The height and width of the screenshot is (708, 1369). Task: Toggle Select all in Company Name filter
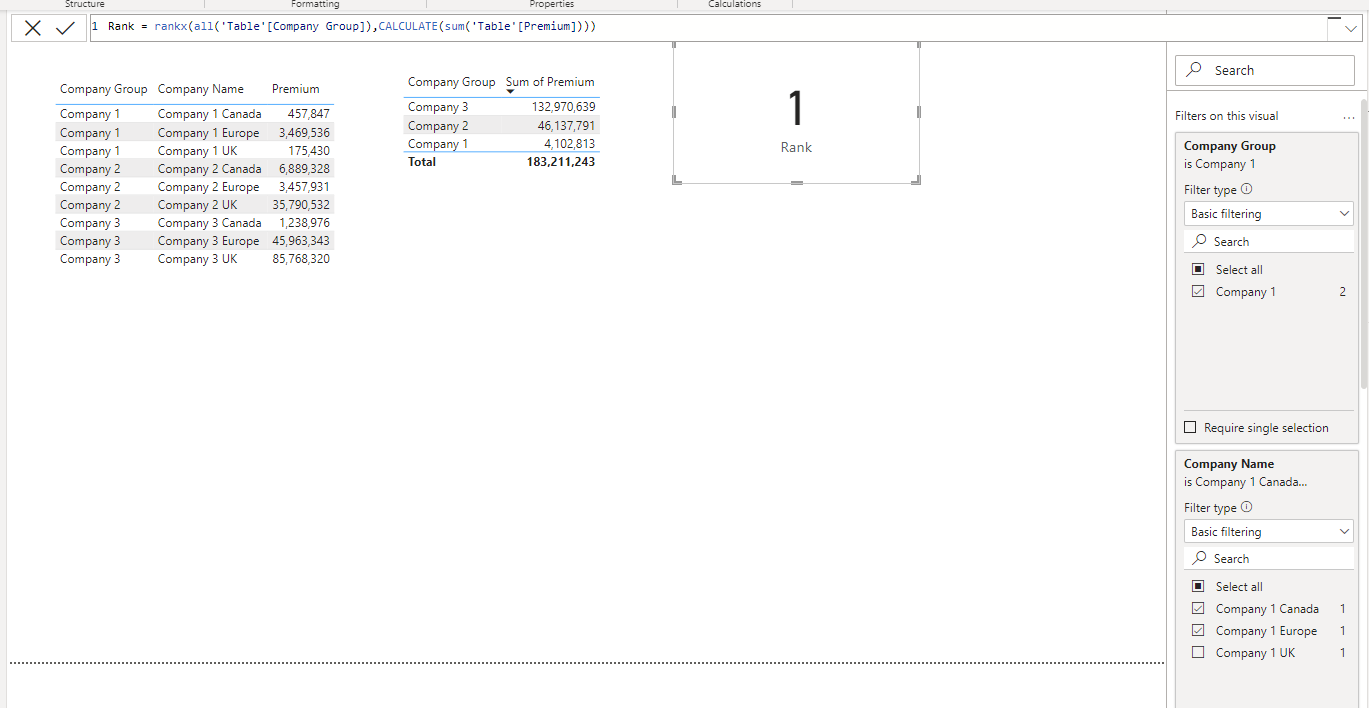pyautogui.click(x=1198, y=587)
